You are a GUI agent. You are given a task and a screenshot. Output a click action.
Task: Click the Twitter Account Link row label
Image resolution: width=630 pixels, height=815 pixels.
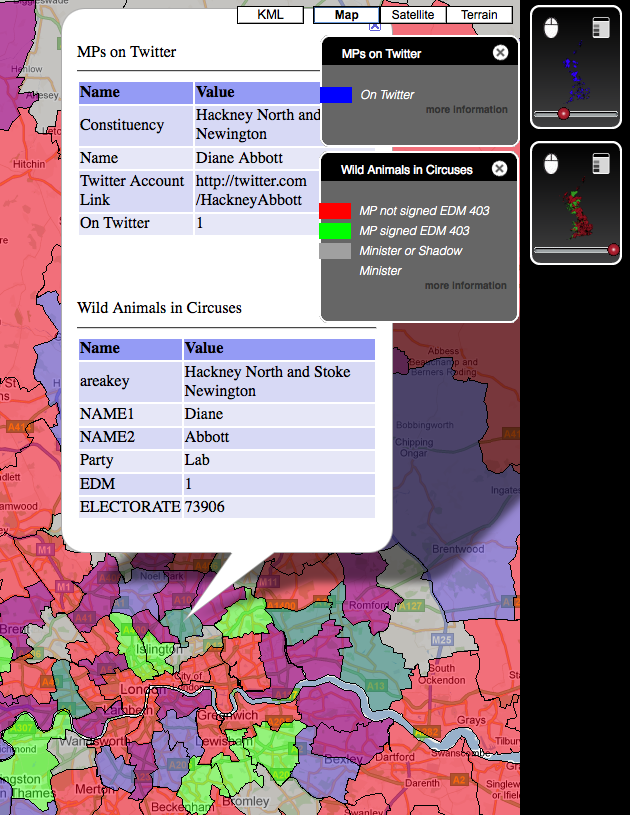[x=132, y=190]
